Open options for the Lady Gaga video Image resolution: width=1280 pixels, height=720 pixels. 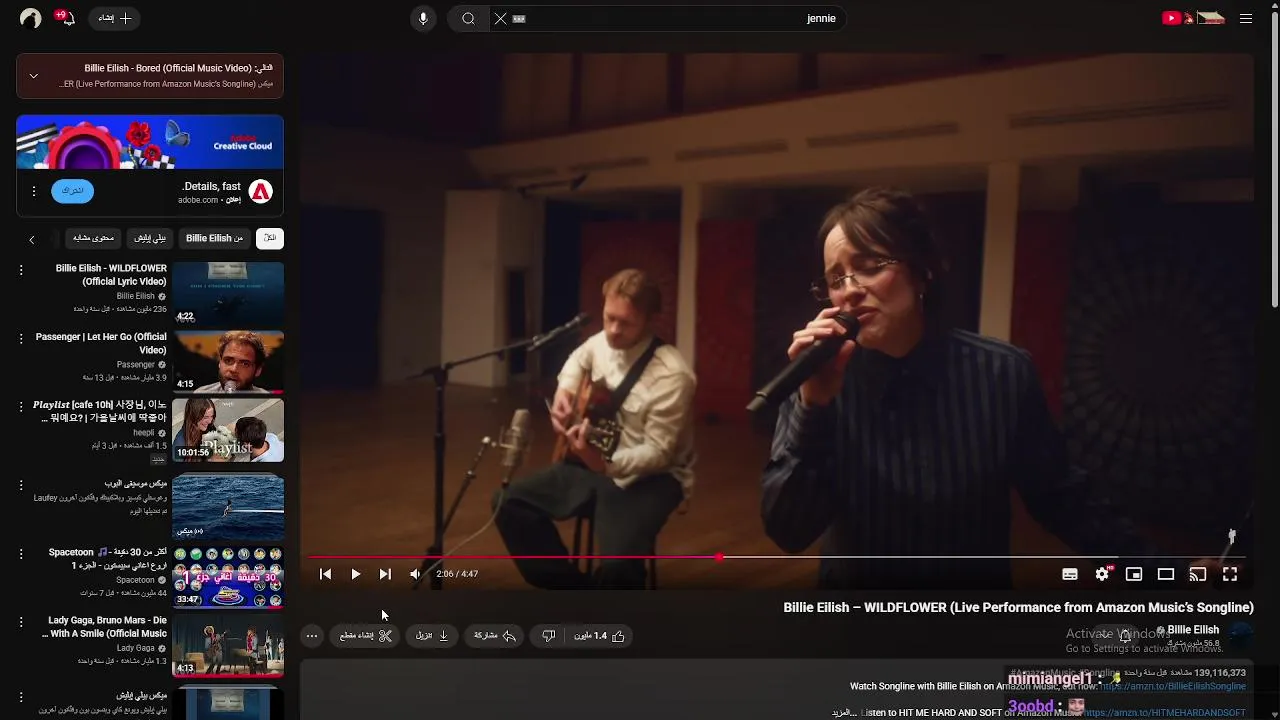21,621
